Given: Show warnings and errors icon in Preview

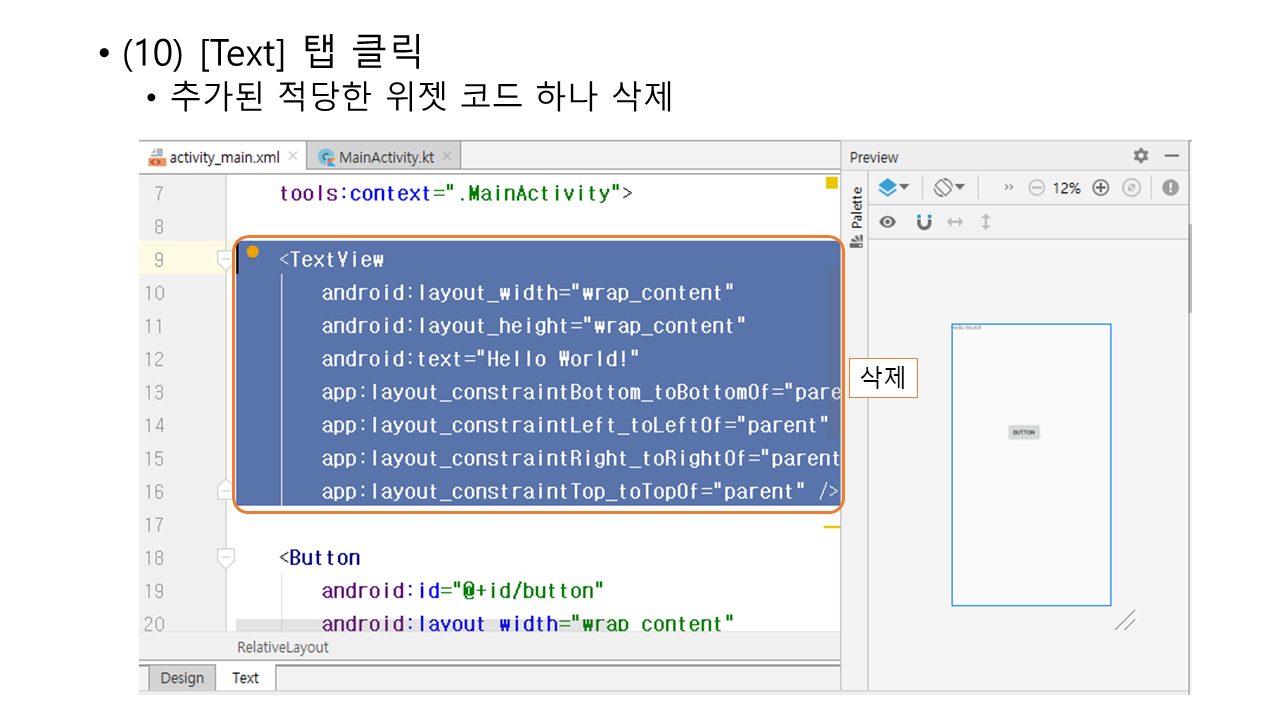Looking at the screenshot, I should tap(1170, 188).
